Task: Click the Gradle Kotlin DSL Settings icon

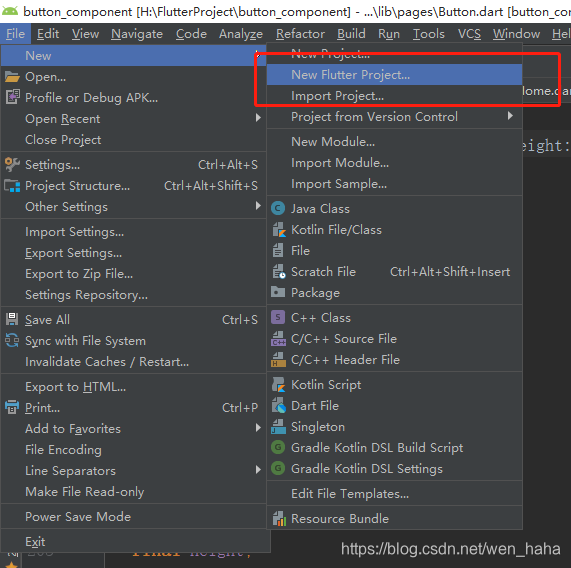Action: click(278, 468)
